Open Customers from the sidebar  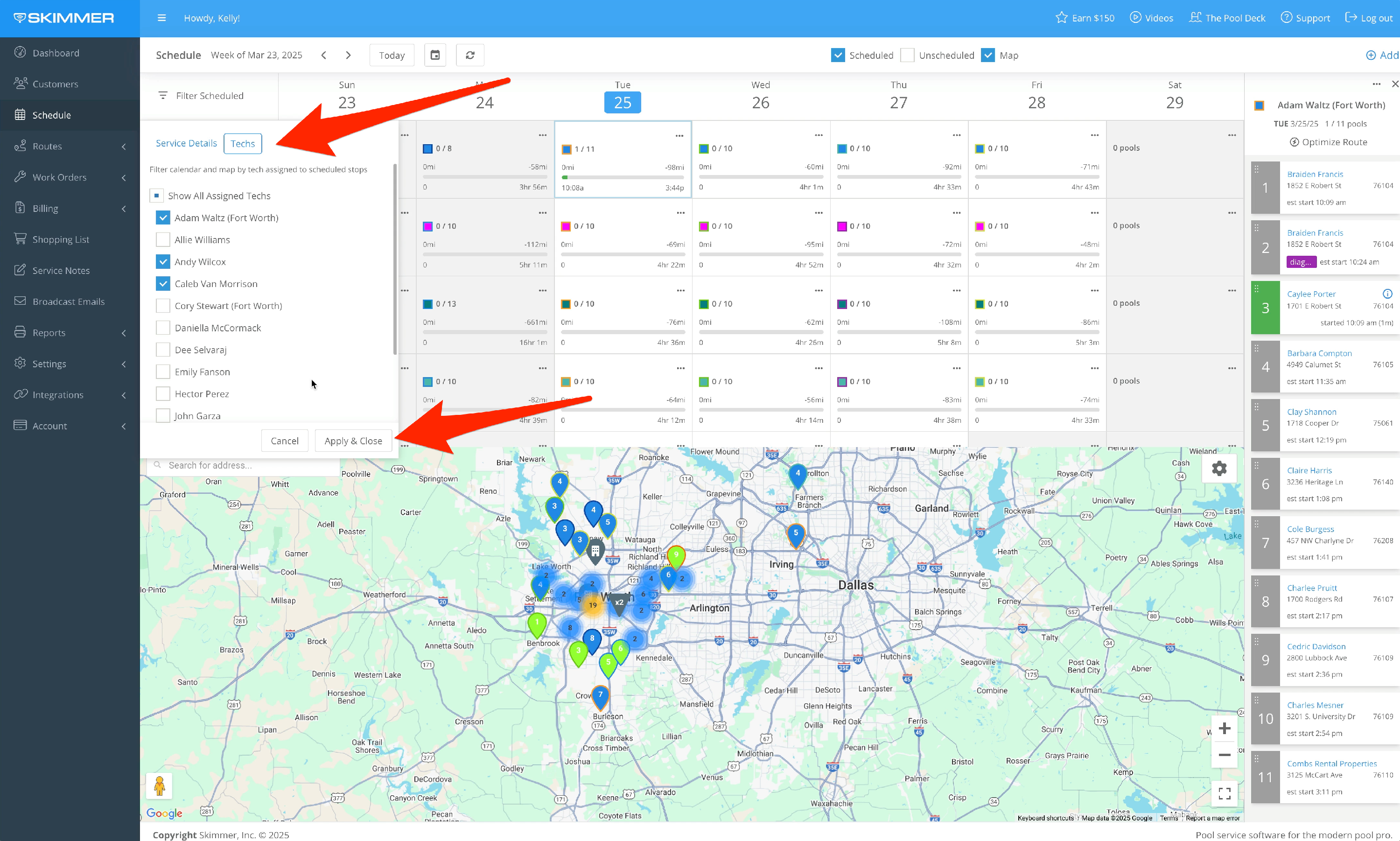[55, 84]
